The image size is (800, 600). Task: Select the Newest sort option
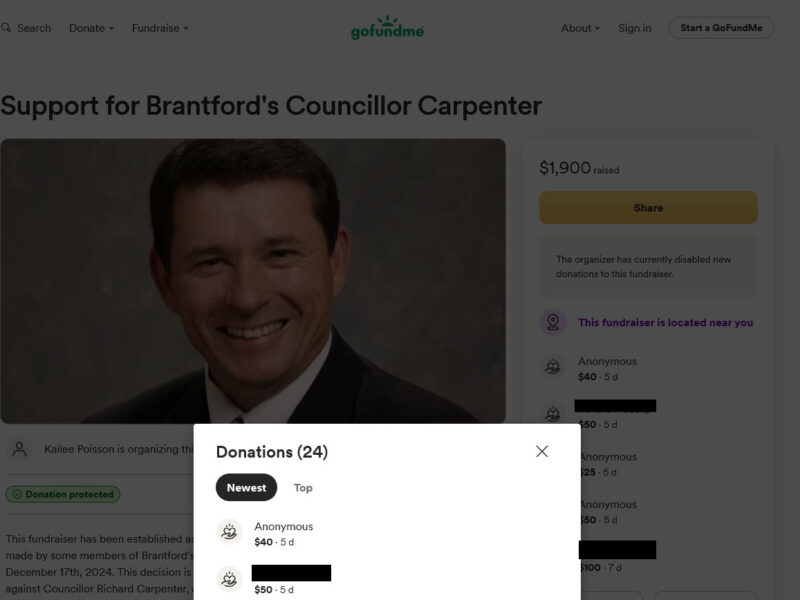point(246,487)
